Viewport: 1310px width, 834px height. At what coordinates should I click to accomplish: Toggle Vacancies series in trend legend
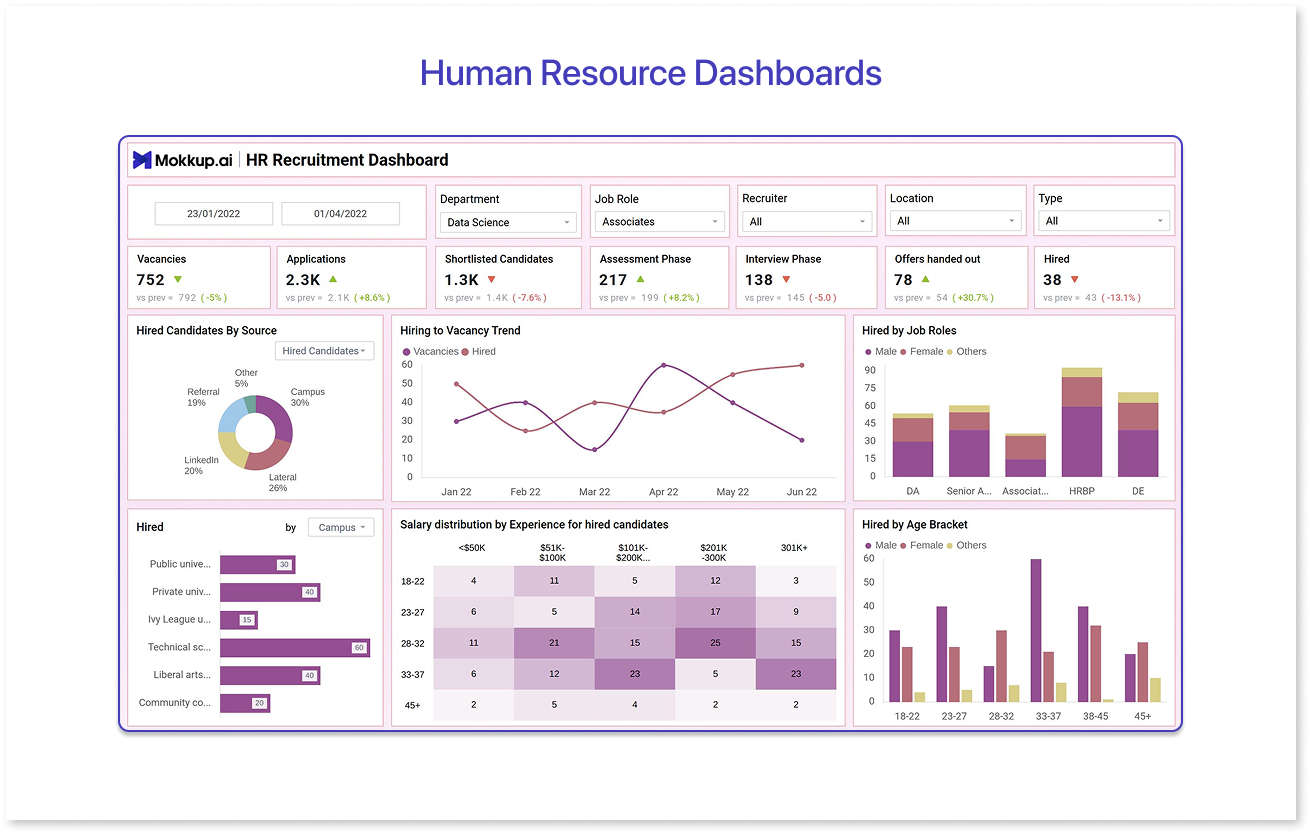(x=430, y=352)
